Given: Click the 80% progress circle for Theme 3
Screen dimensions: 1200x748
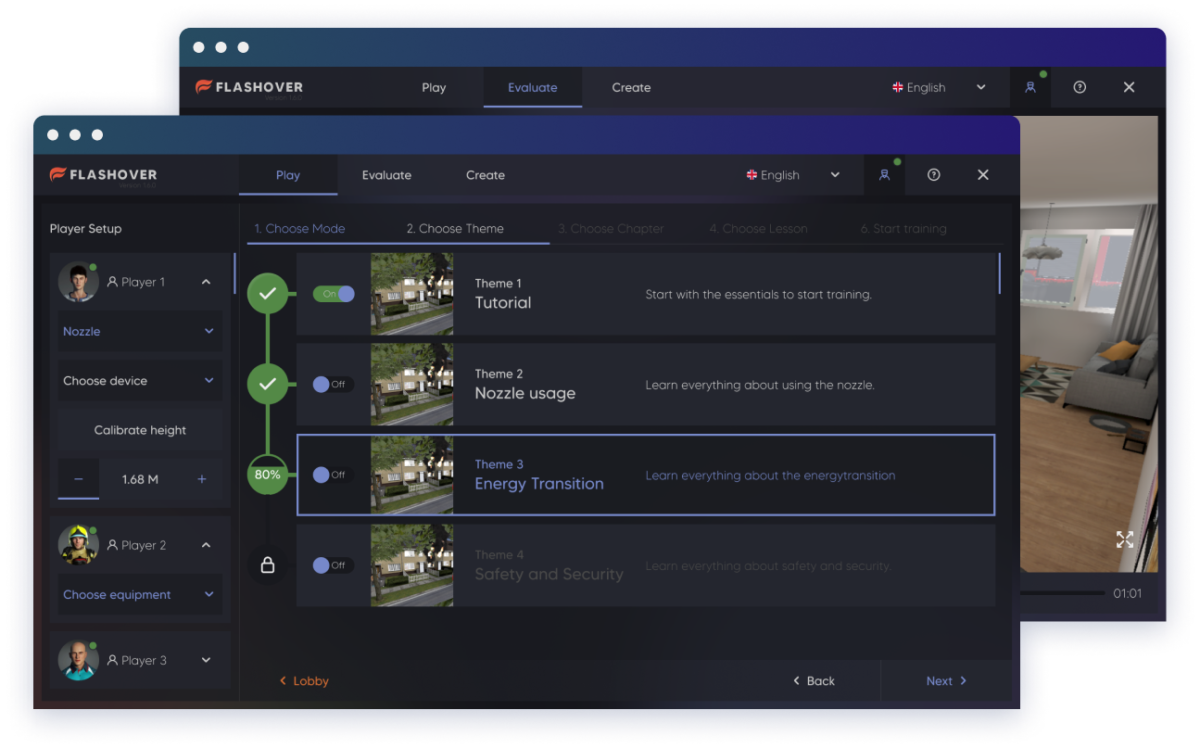Looking at the screenshot, I should [267, 475].
